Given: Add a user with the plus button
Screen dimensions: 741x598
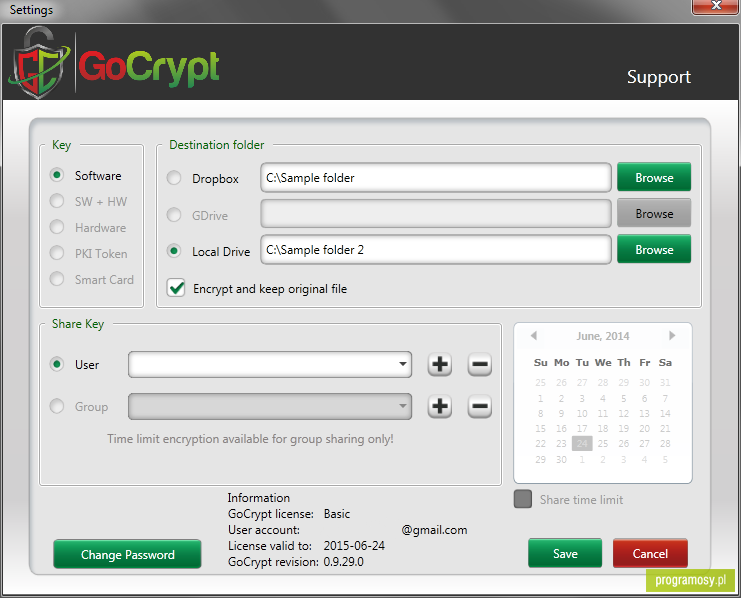Looking at the screenshot, I should (x=439, y=364).
